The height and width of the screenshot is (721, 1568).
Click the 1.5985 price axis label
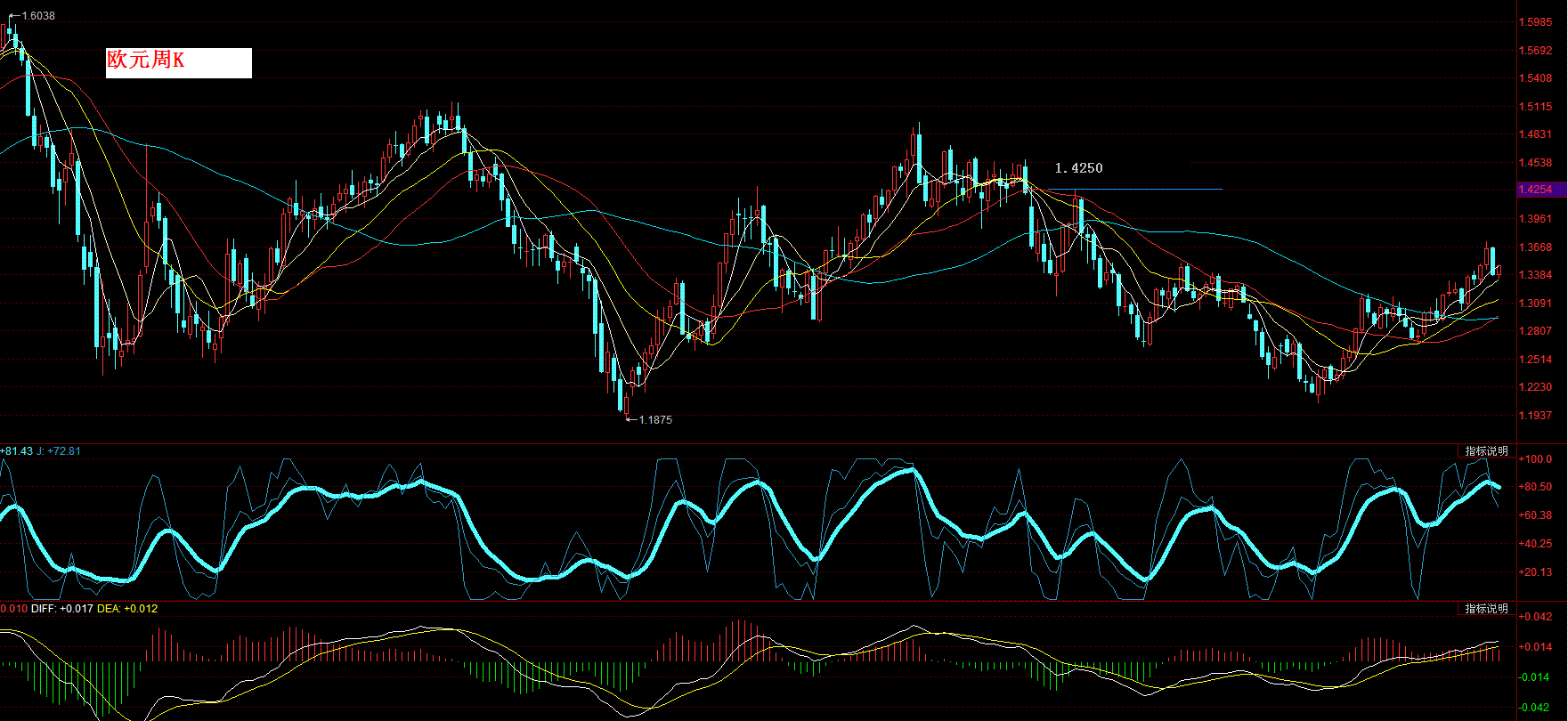pos(1535,22)
